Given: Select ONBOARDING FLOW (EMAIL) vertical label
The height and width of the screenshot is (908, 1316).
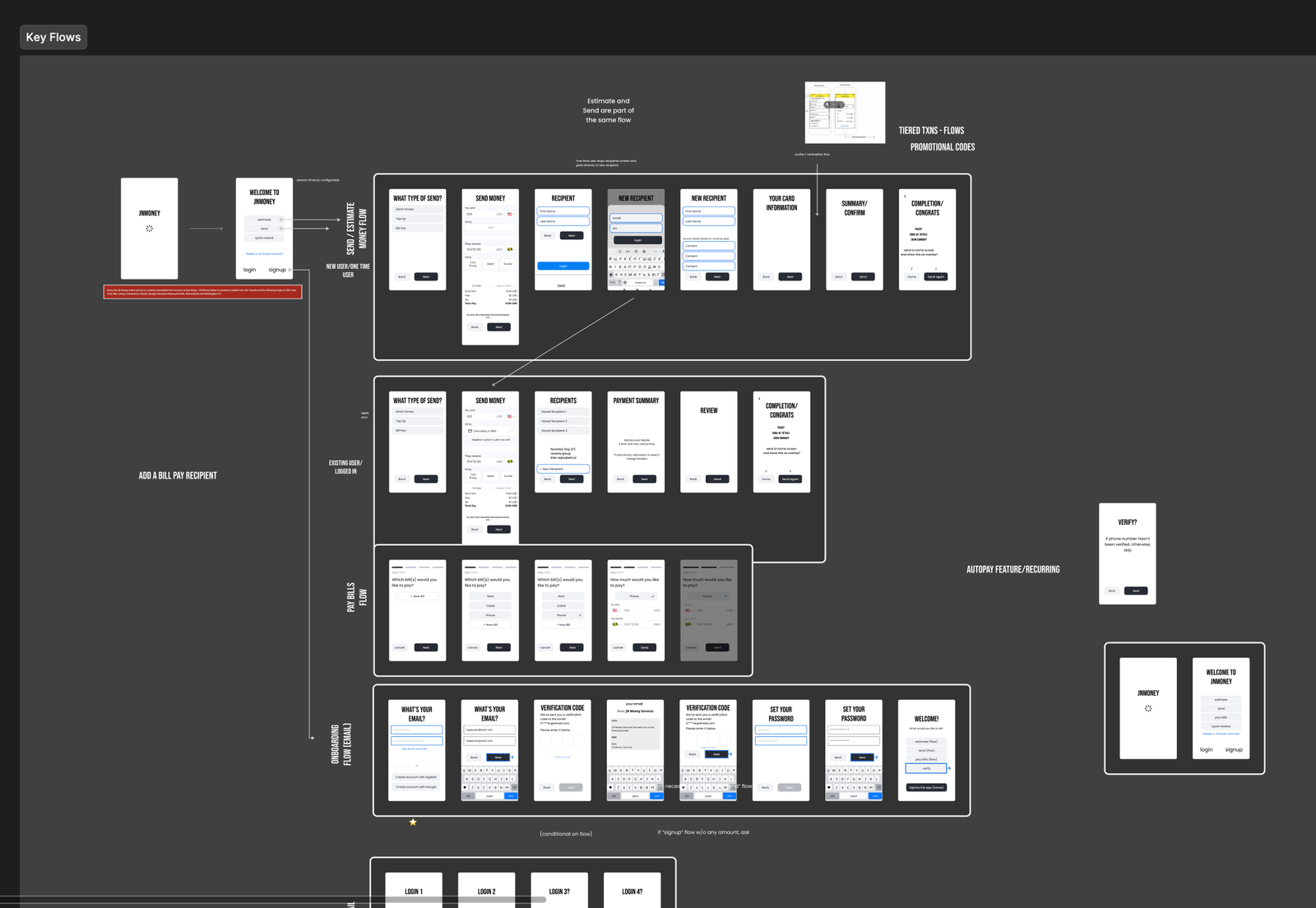Looking at the screenshot, I should (341, 744).
